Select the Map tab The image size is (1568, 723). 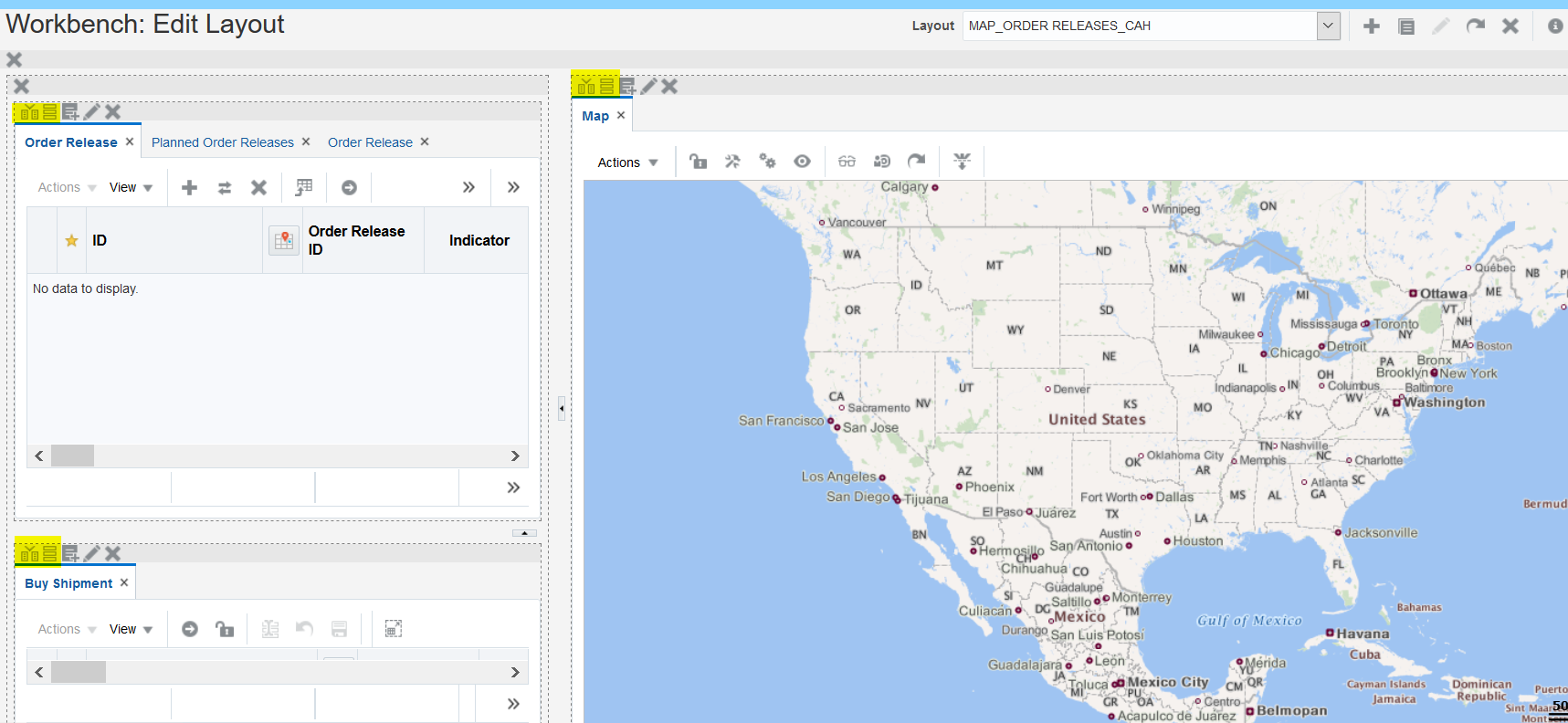(x=595, y=116)
